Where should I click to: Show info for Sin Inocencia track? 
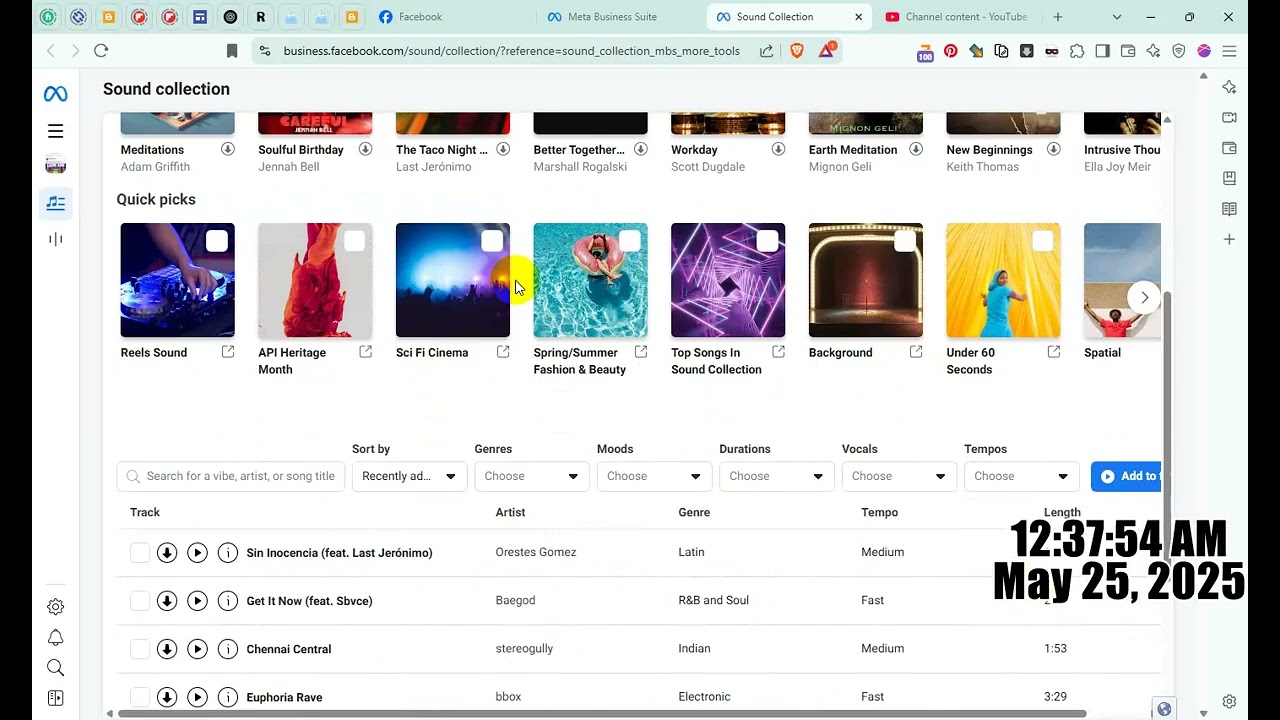228,552
